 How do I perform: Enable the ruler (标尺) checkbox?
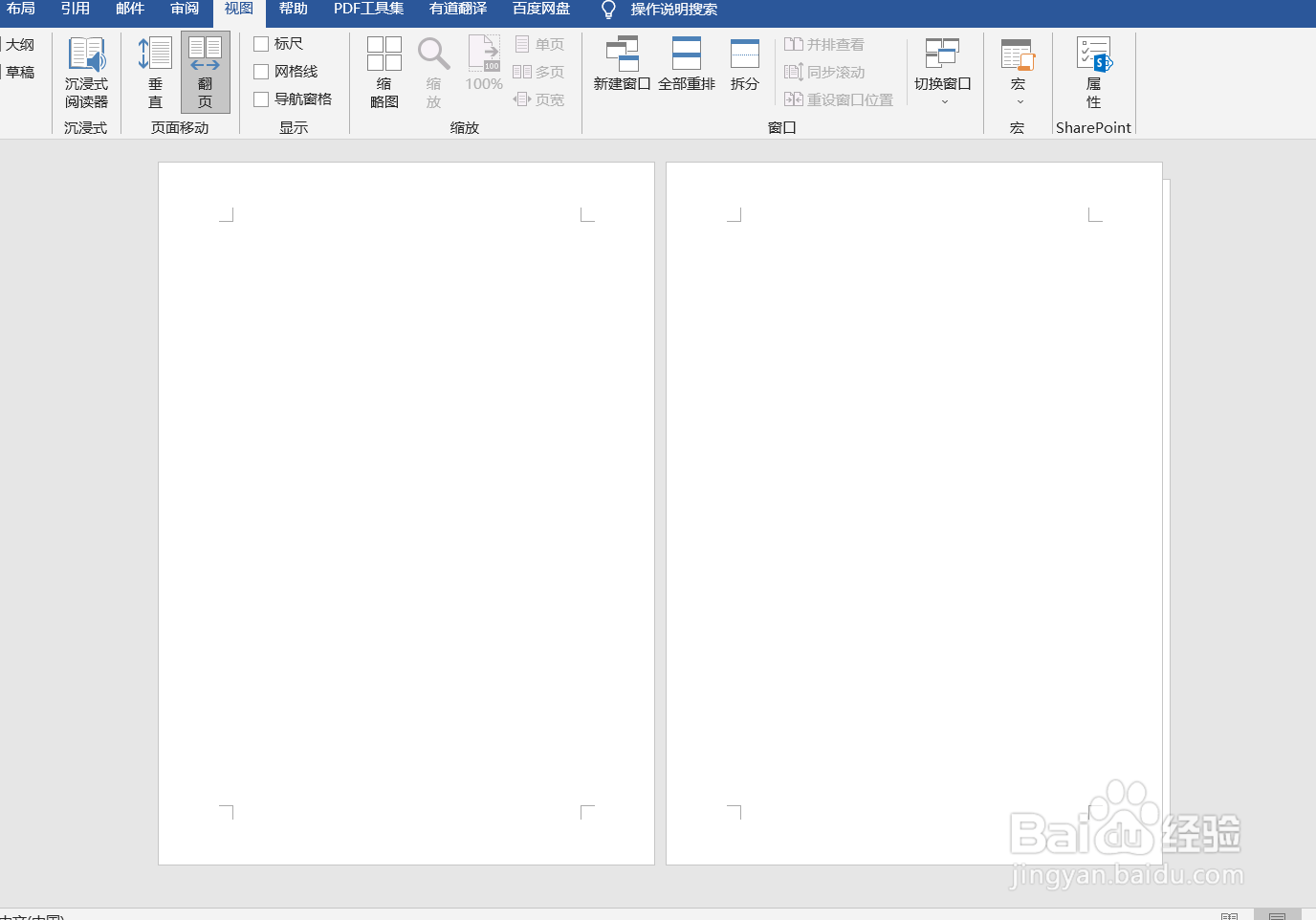[x=261, y=44]
